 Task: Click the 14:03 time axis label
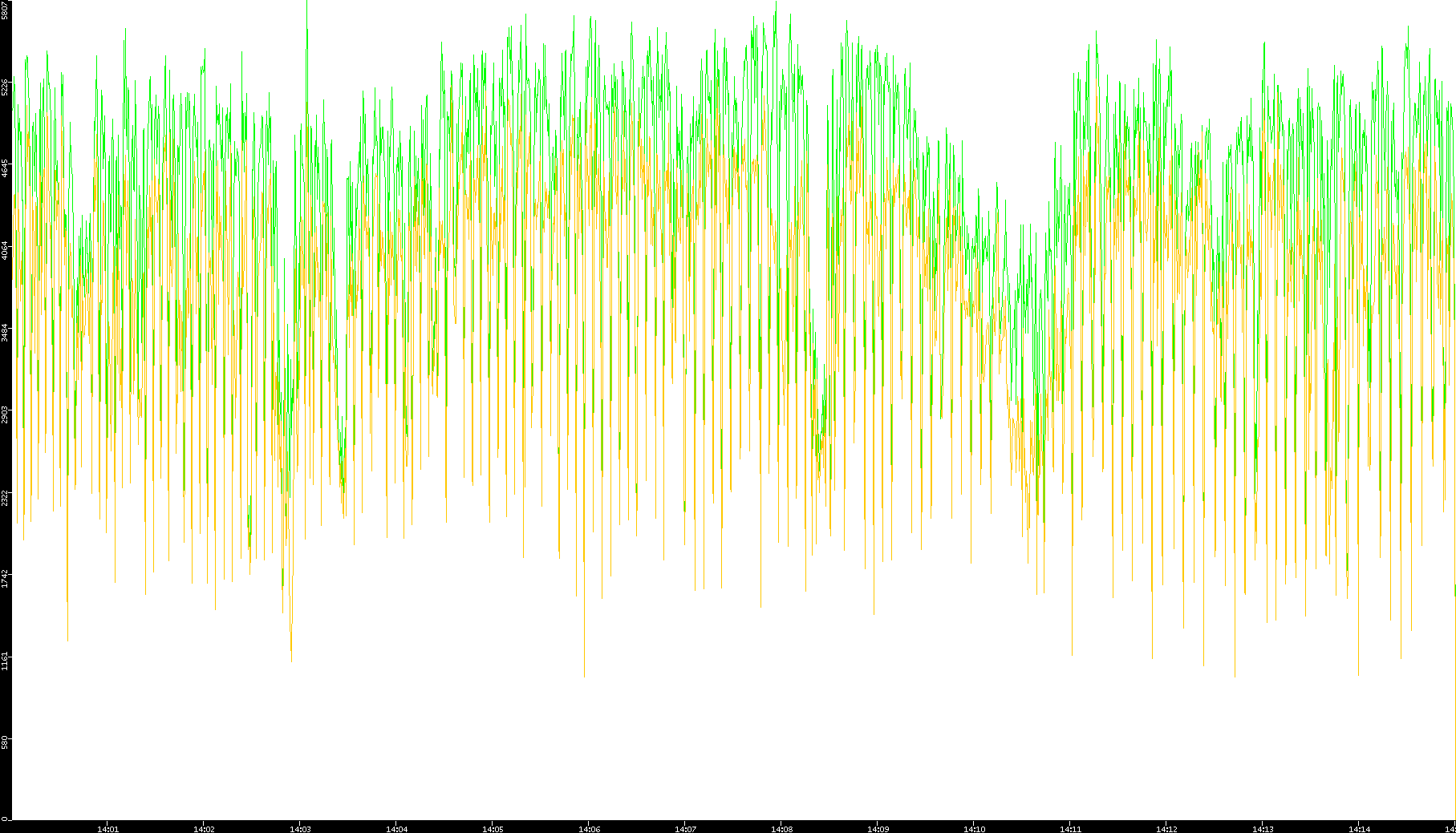point(300,829)
